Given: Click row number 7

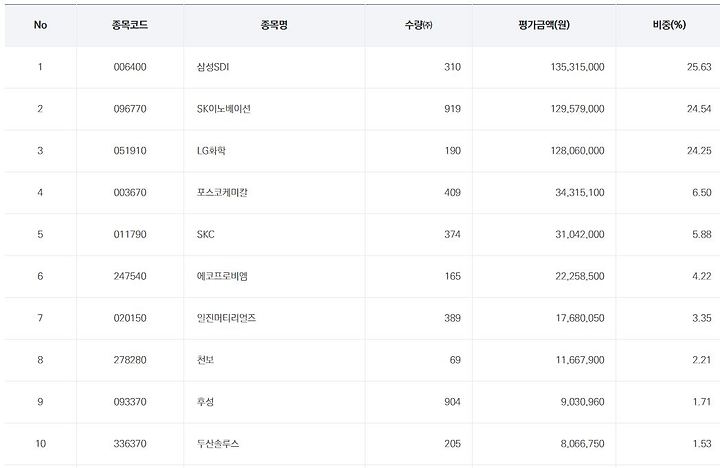Looking at the screenshot, I should [40, 318].
